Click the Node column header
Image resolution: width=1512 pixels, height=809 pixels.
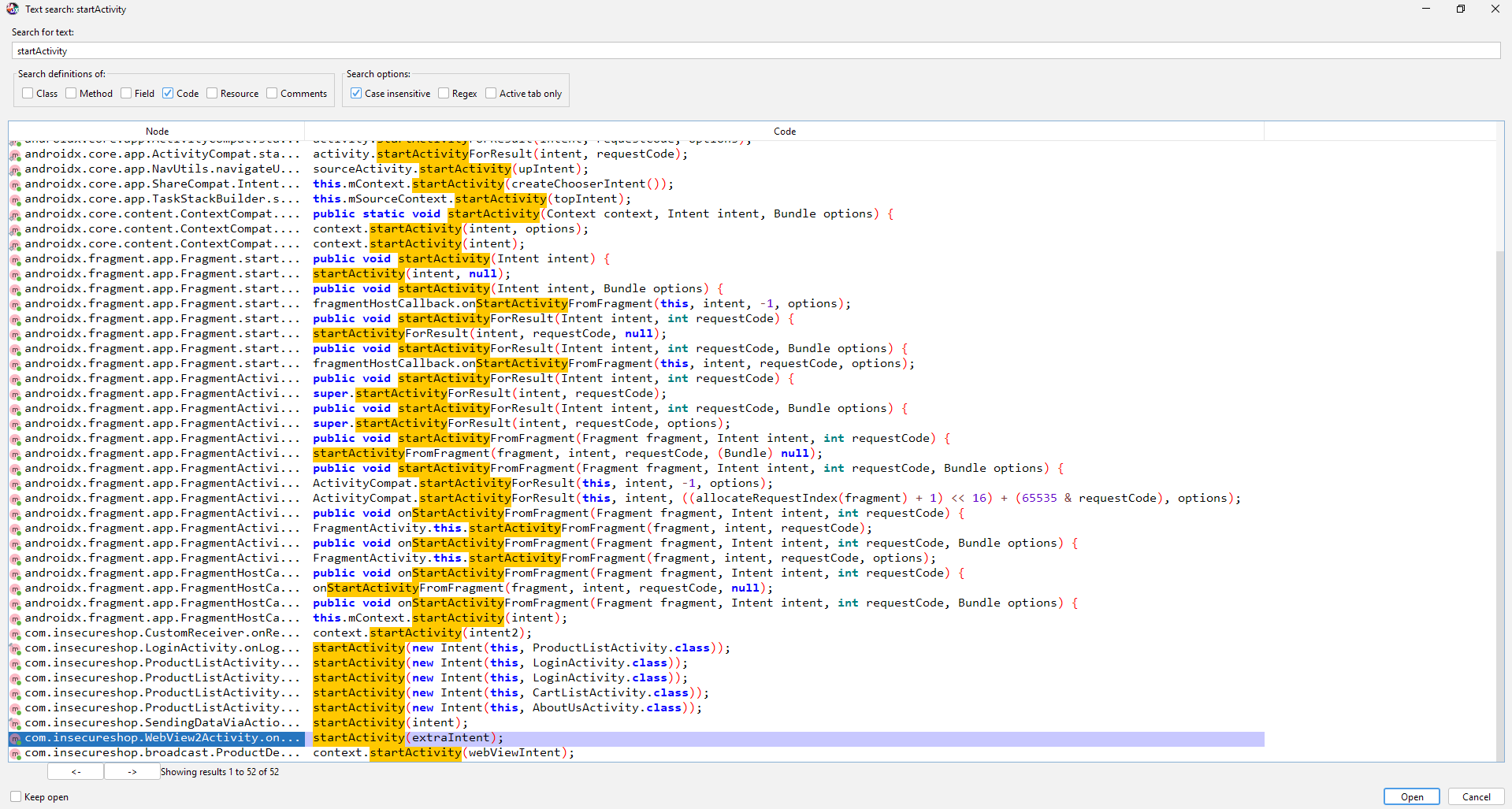pos(157,132)
